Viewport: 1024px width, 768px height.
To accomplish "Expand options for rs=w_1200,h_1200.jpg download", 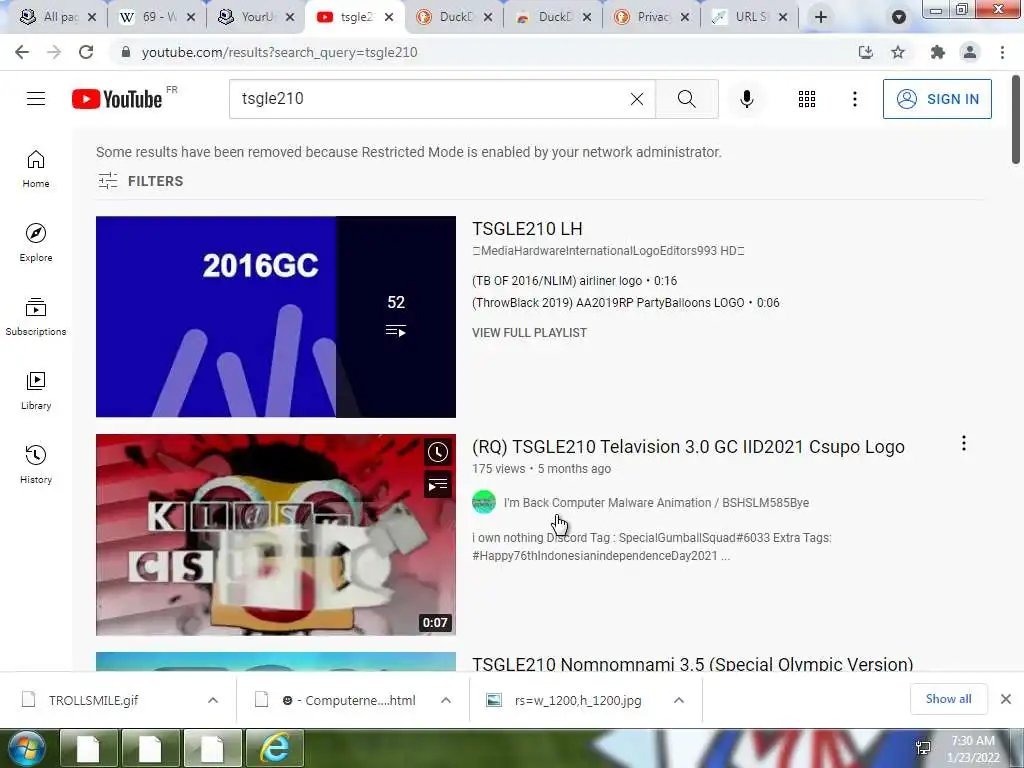I will pos(679,700).
